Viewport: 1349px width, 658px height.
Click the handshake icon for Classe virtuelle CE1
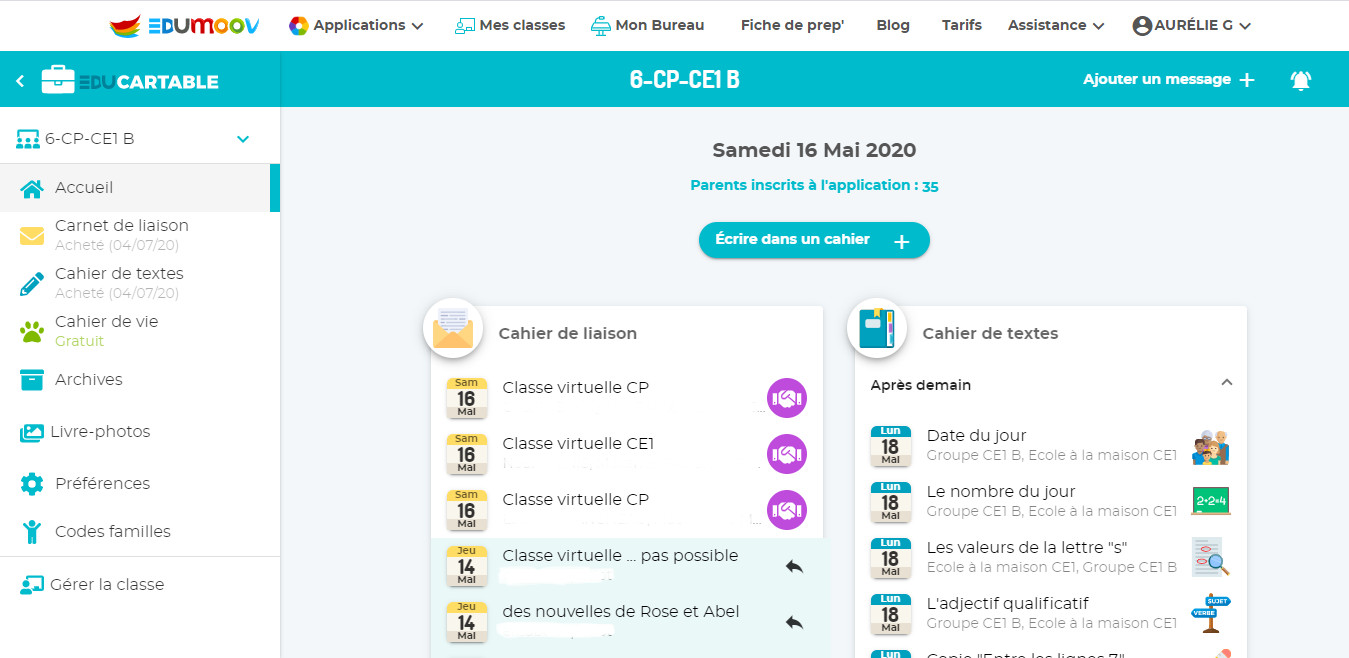point(786,455)
